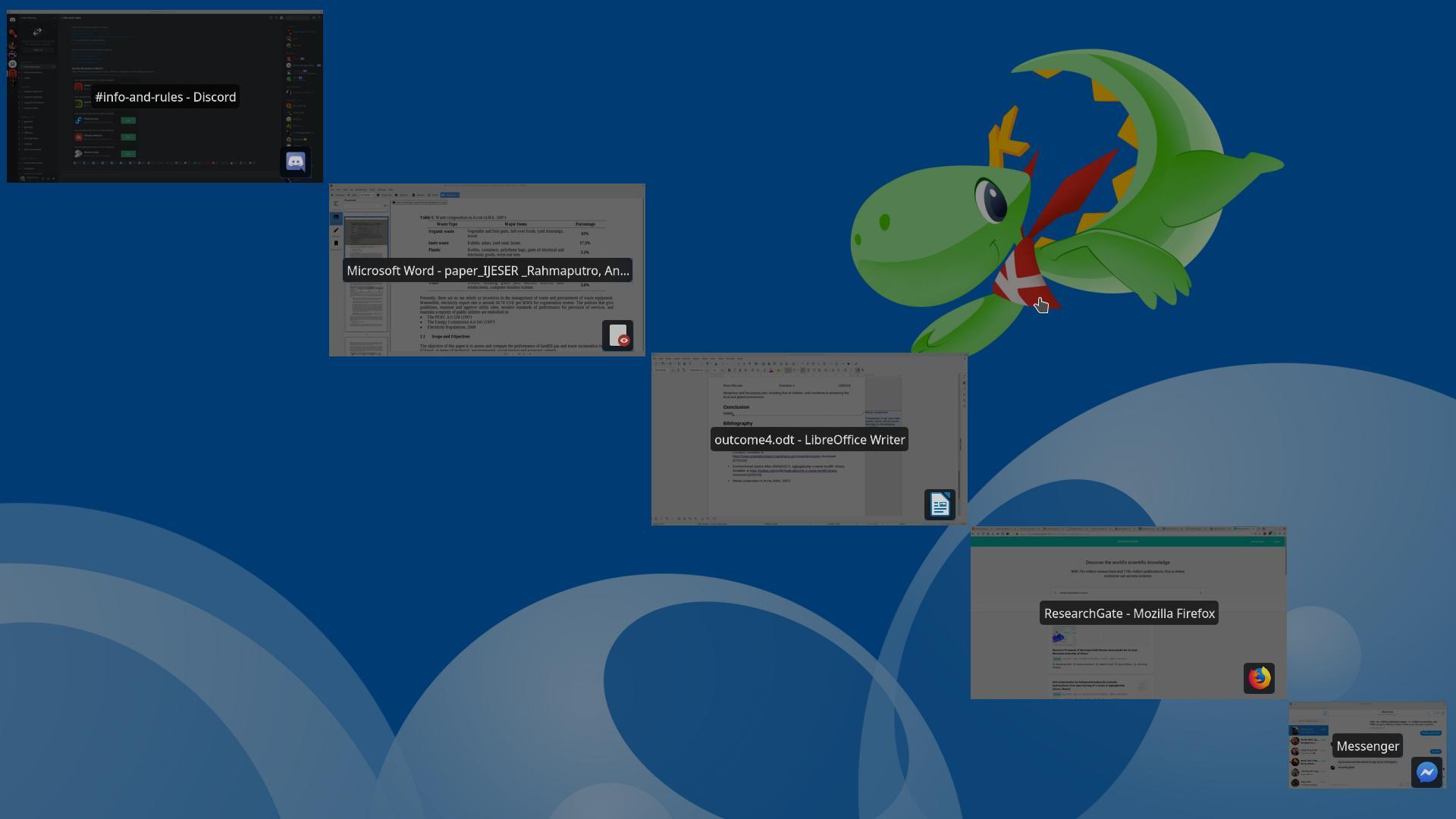Image resolution: width=1456 pixels, height=819 pixels.
Task: Click the Word badge icon on the paper_IJESER thumbnail
Action: (619, 335)
